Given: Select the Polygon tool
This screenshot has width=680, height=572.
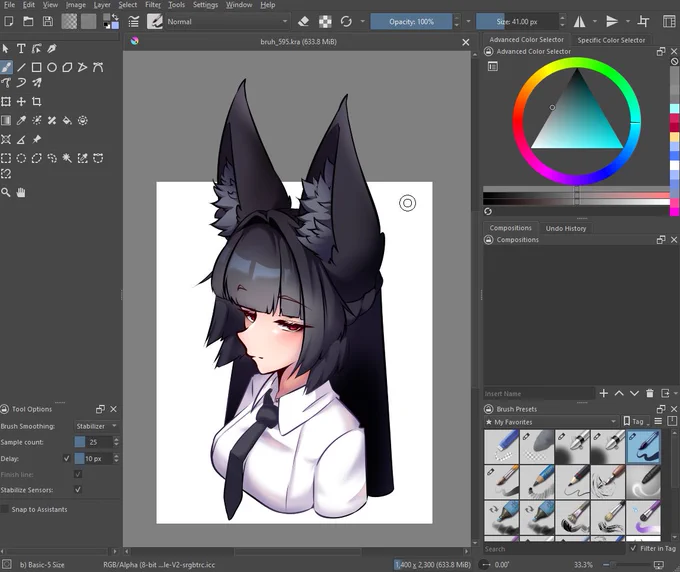Looking at the screenshot, I should tap(67, 67).
